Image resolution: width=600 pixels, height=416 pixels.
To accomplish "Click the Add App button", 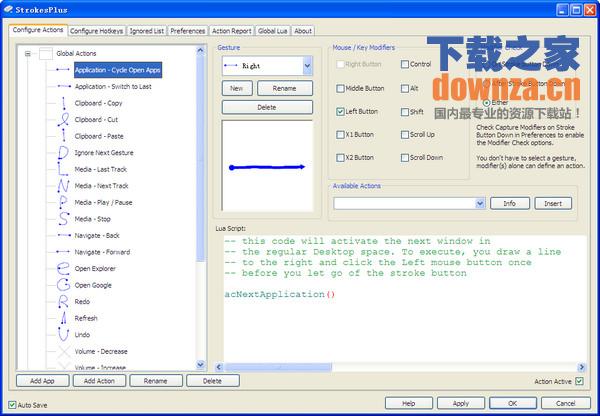I will click(42, 381).
